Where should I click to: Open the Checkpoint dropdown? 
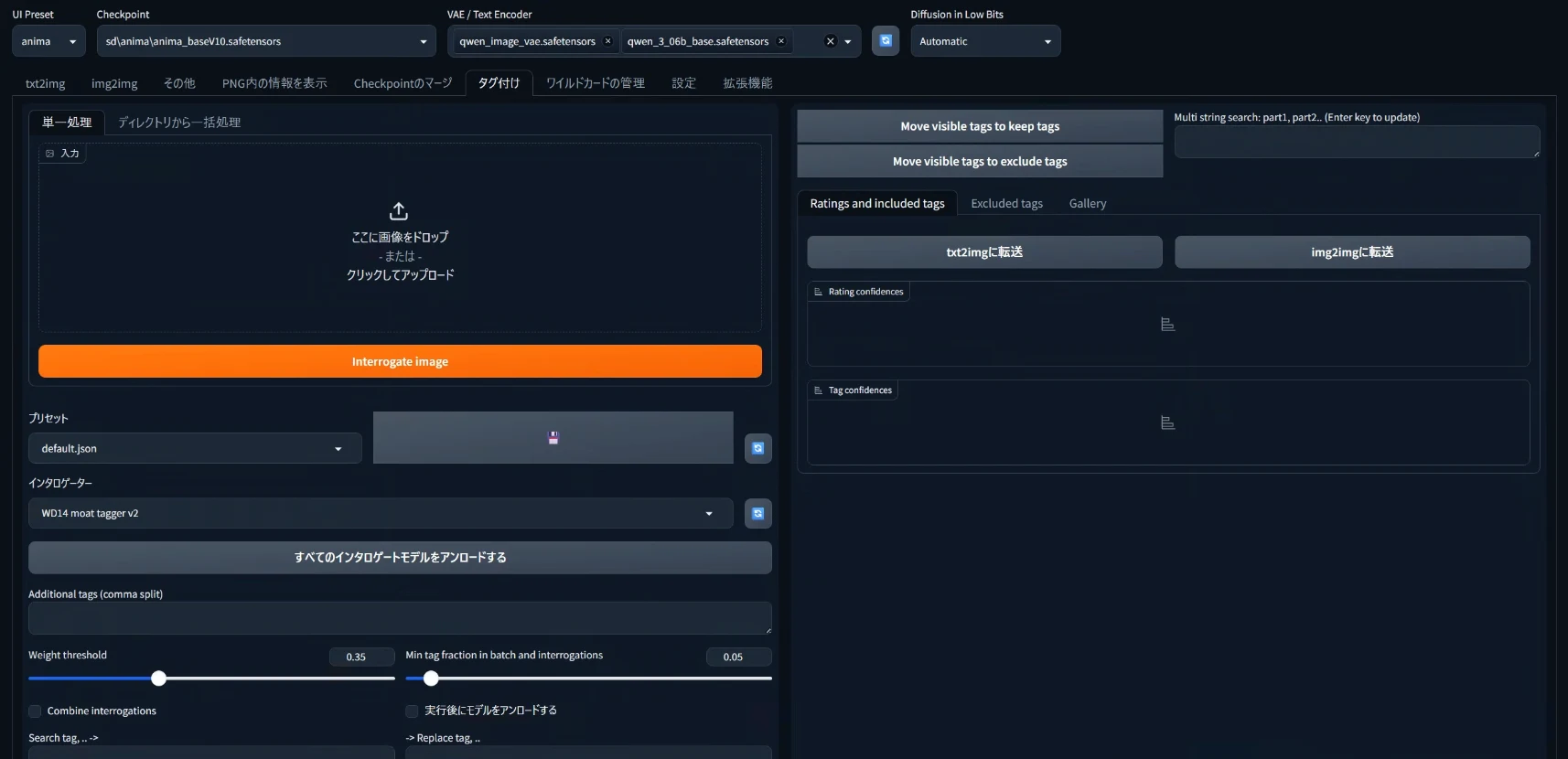point(266,41)
